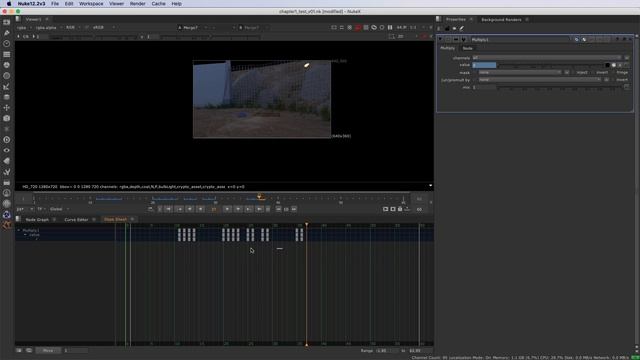Open the Render menu
The image size is (640, 360).
tap(138, 4)
